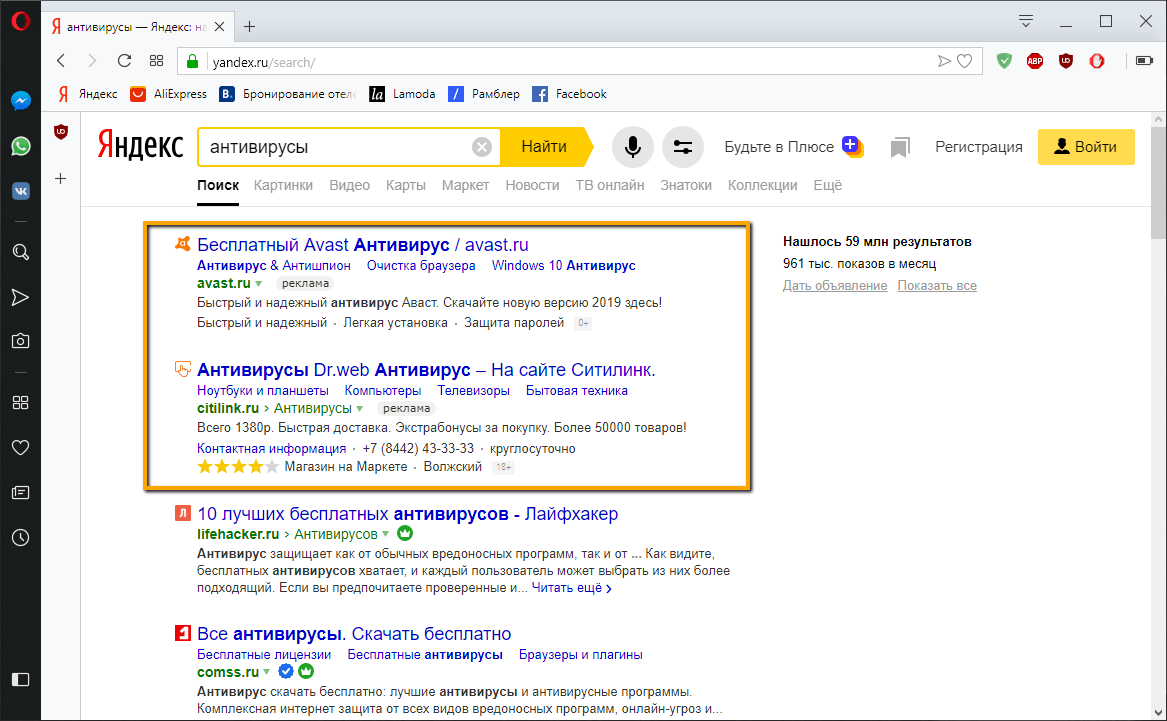
Task: Open the tab menu icon in title bar
Action: tap(1026, 21)
